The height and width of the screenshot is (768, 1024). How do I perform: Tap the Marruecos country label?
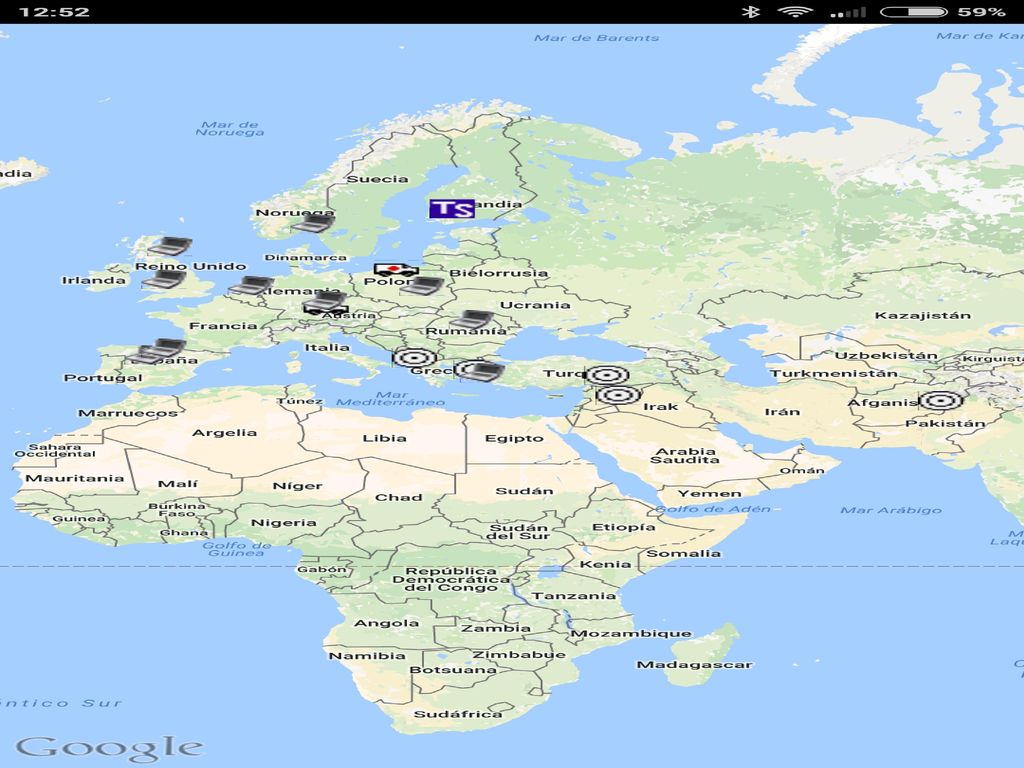[x=128, y=413]
